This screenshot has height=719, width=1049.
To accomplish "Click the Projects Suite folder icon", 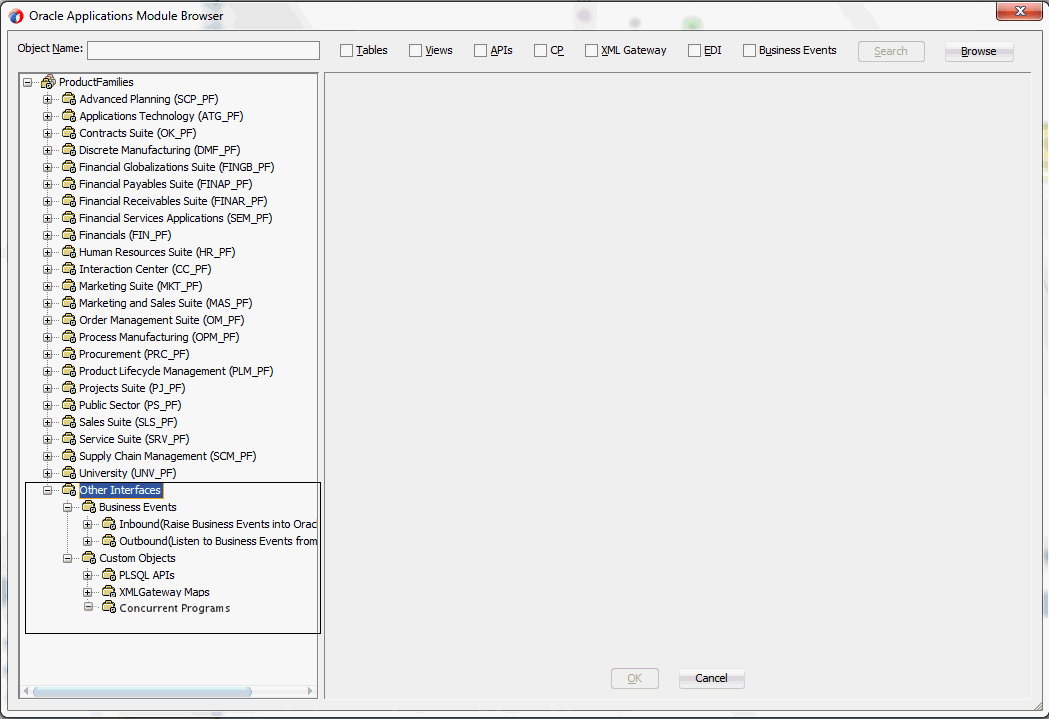I will [69, 388].
